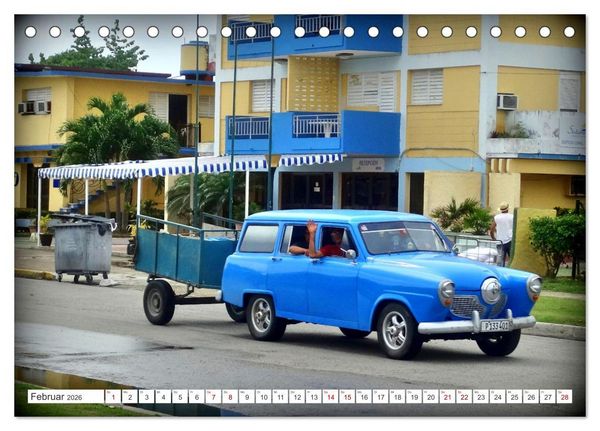Select day 27 in the calendar strip
Image resolution: width=600 pixels, height=431 pixels.
(548, 397)
